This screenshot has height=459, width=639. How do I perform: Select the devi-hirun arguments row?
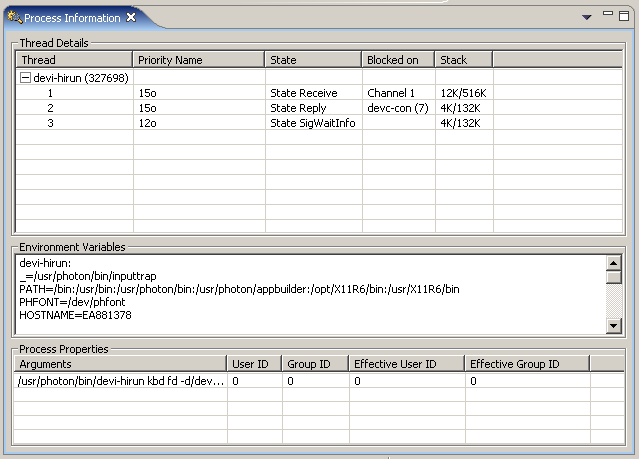pyautogui.click(x=120, y=381)
